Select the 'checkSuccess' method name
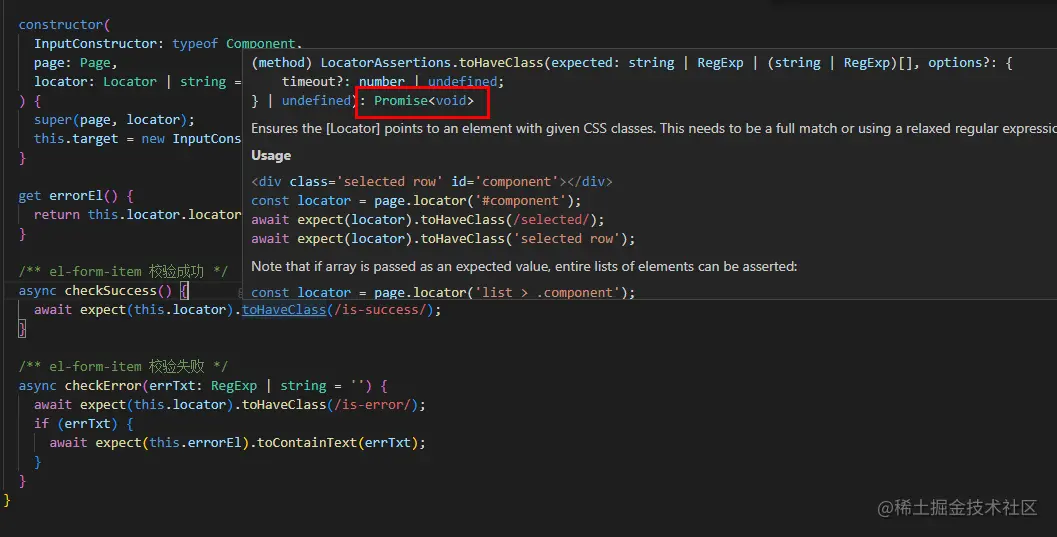This screenshot has width=1057, height=537. [x=111, y=291]
